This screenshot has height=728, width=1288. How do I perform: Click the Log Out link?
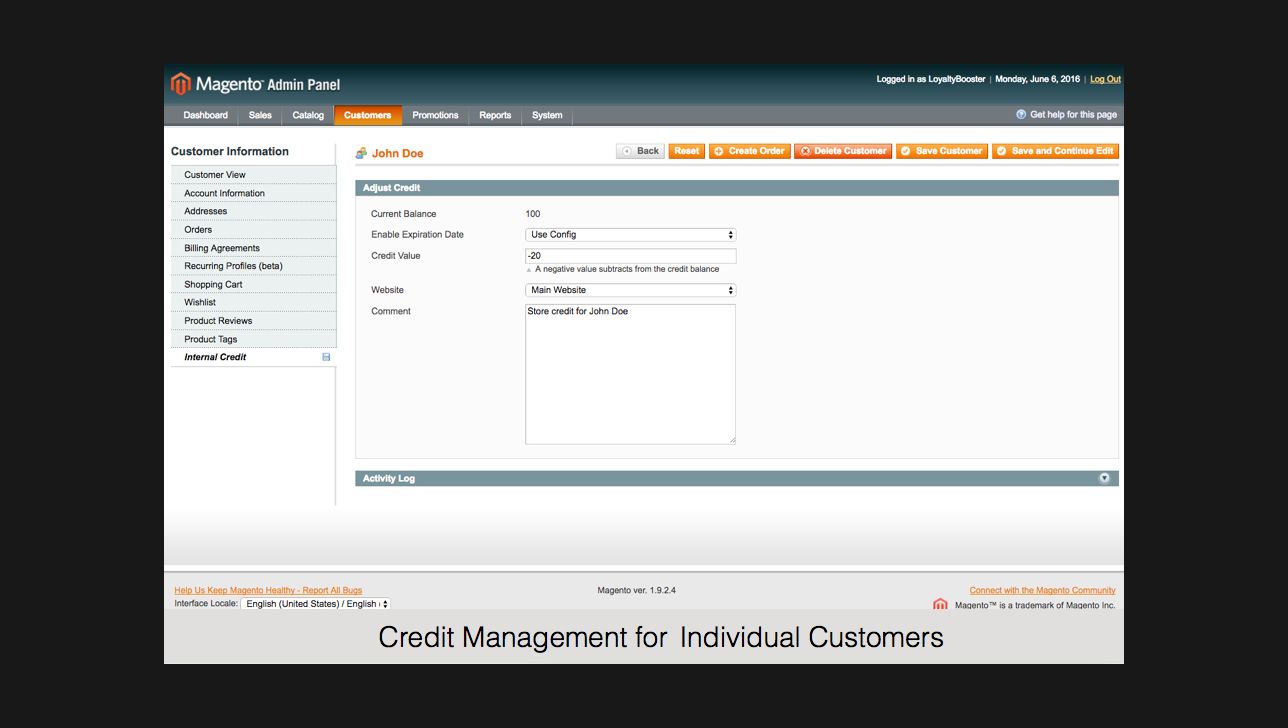tap(1105, 79)
